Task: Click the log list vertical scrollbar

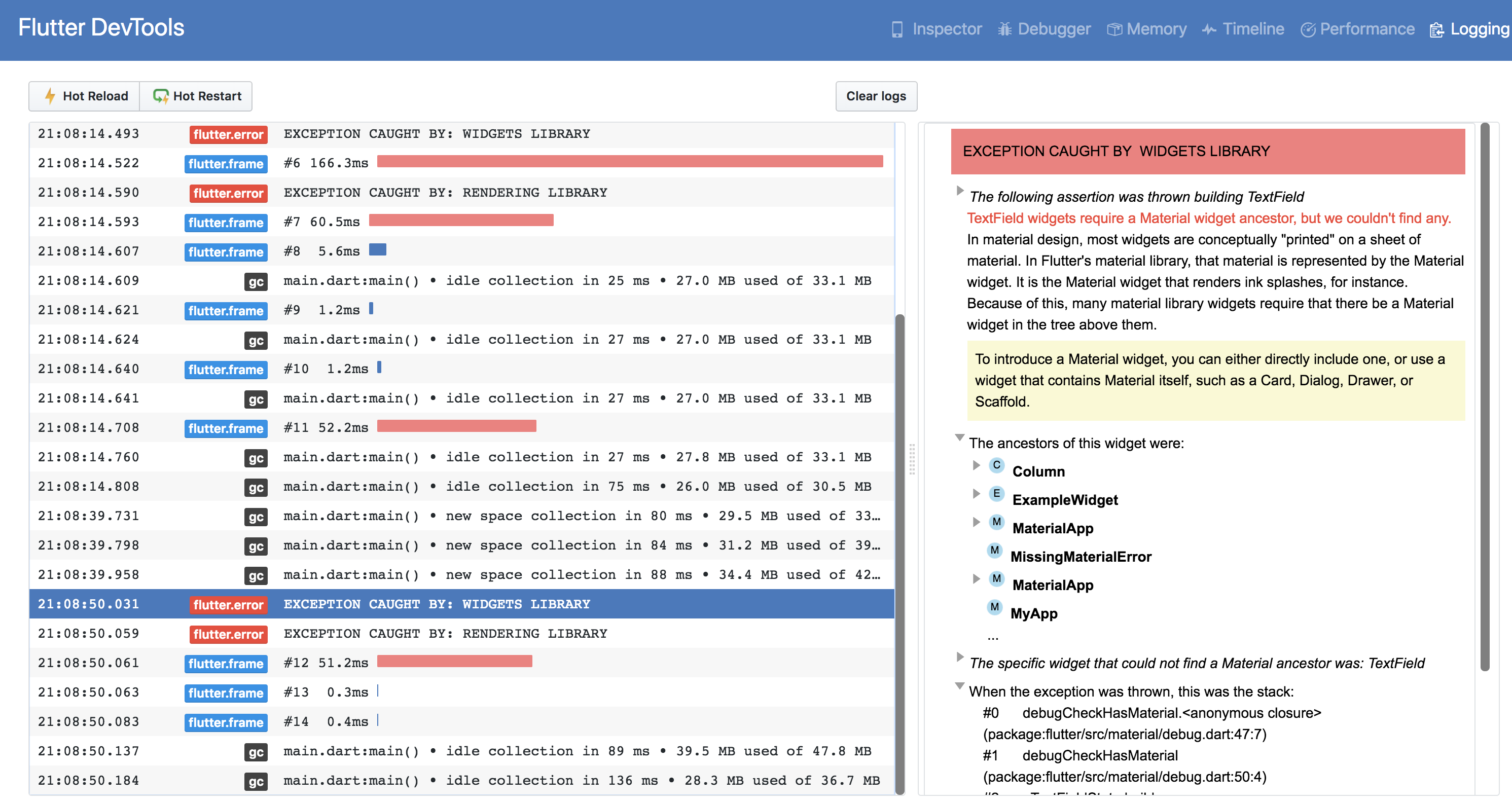Action: click(899, 554)
